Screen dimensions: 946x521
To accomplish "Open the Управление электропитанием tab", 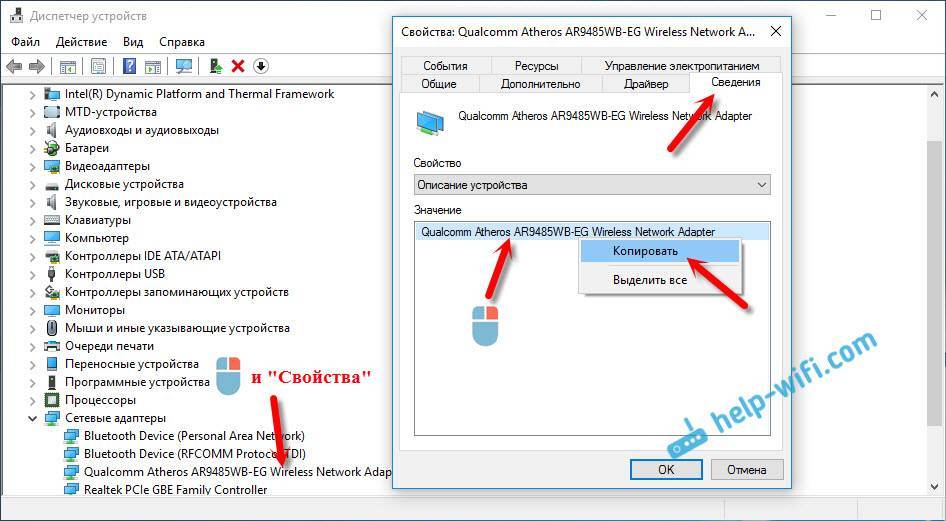I will tap(681, 65).
